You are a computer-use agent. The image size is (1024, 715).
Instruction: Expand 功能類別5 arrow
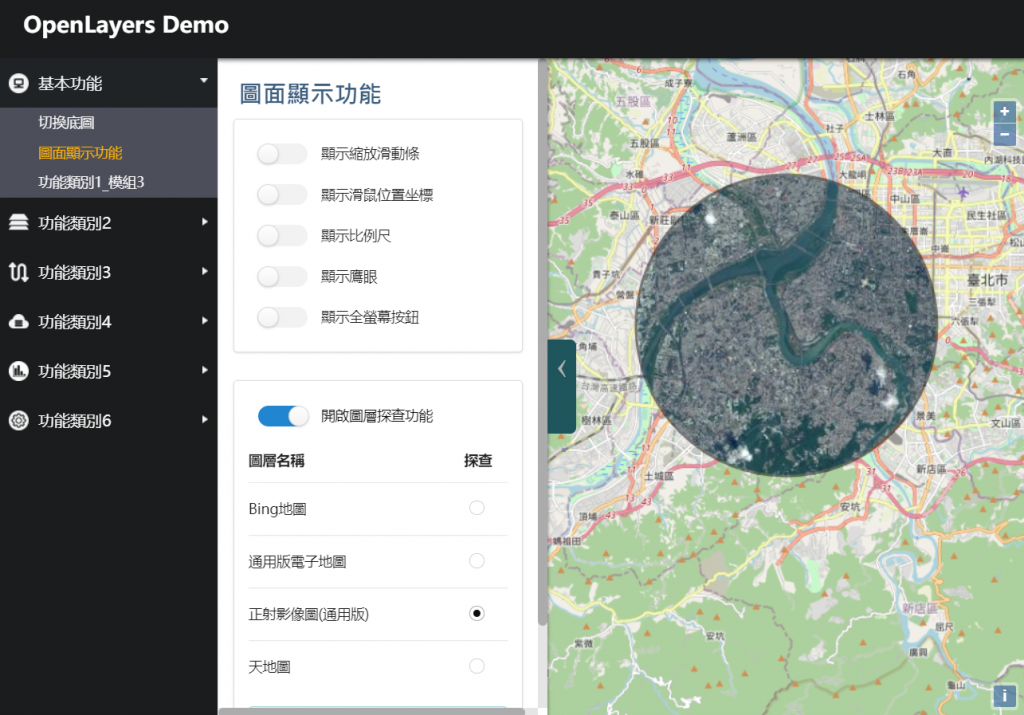(x=204, y=370)
